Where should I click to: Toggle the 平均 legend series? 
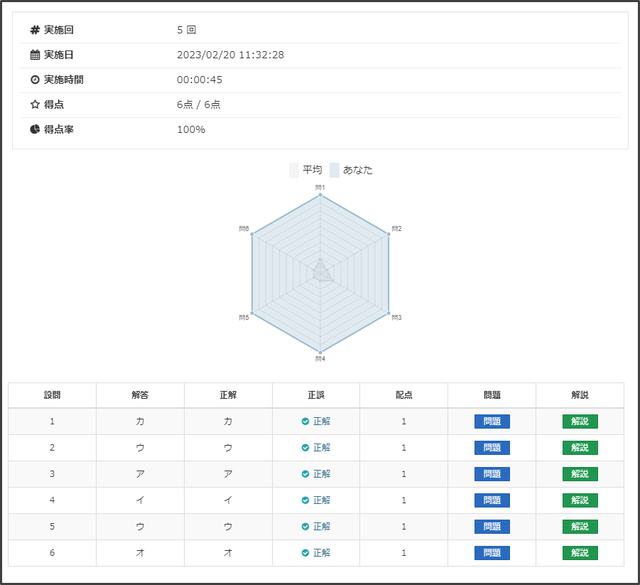point(312,170)
